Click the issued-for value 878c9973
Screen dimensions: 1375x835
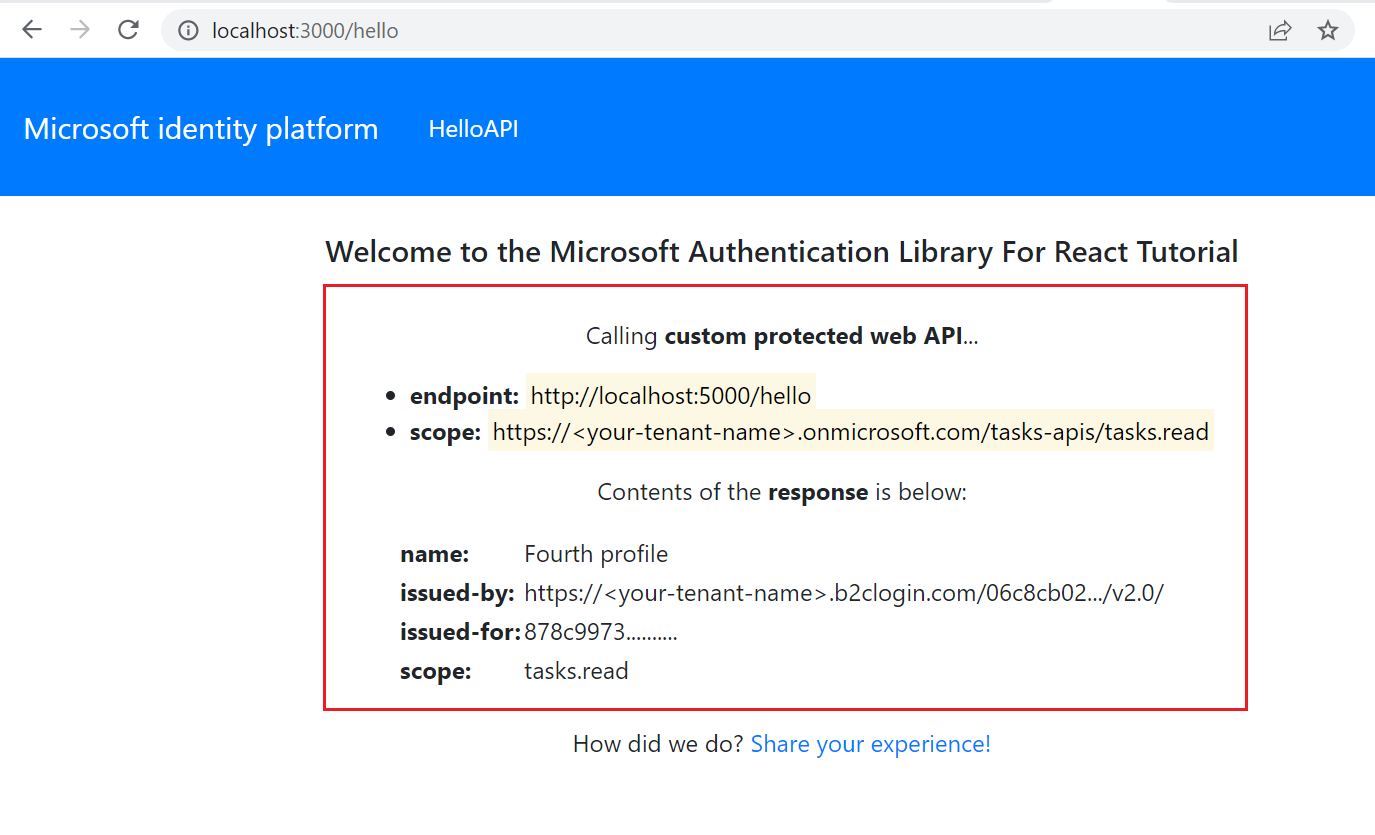click(601, 632)
